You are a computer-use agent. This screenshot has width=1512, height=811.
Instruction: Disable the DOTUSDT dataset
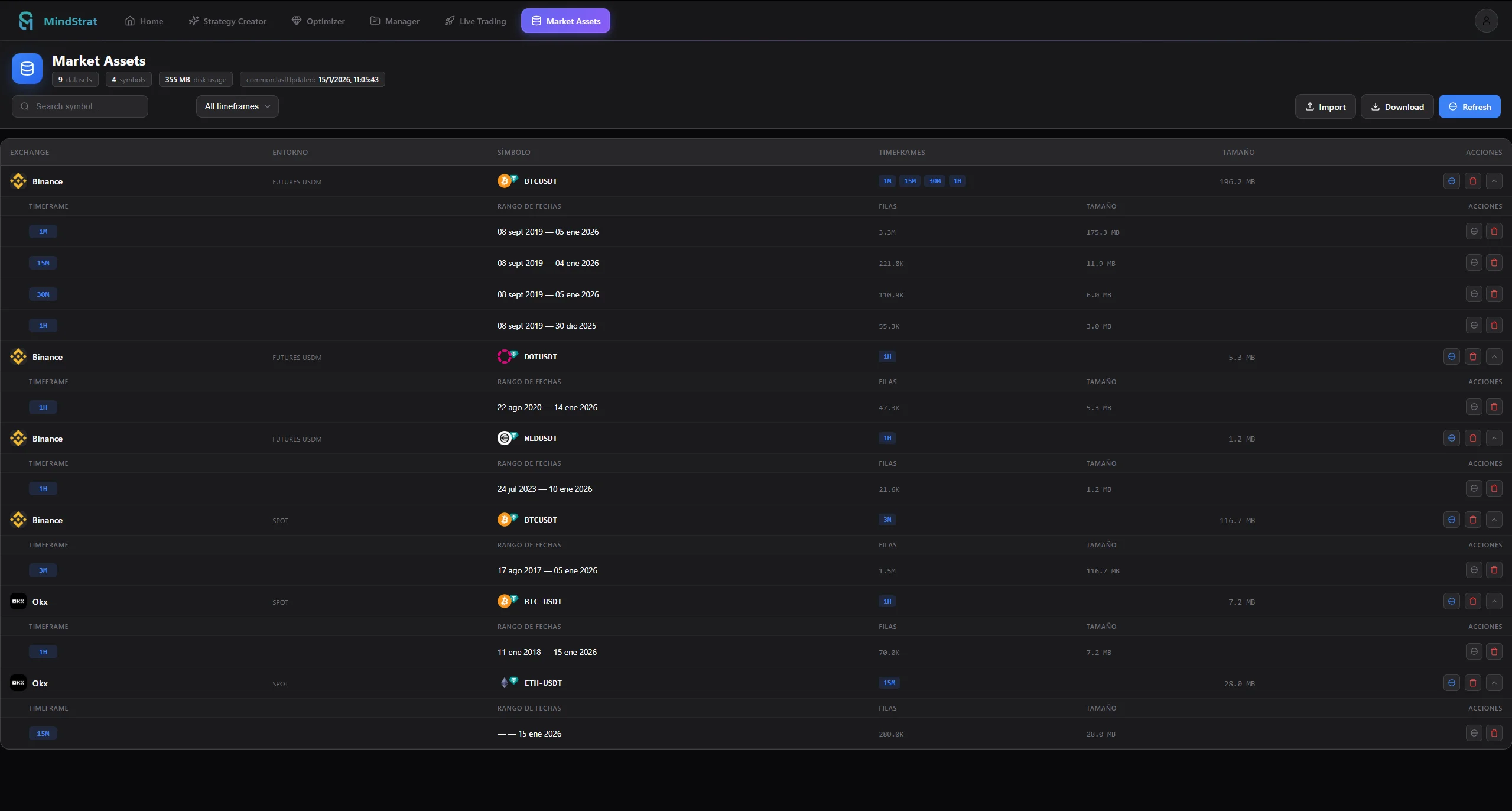[x=1452, y=356]
